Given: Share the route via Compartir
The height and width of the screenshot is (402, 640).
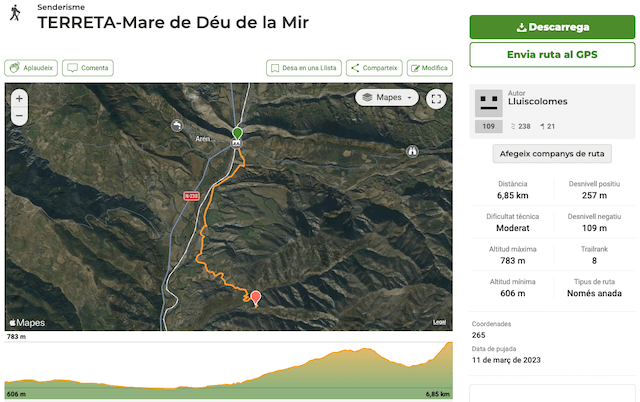Looking at the screenshot, I should [x=374, y=68].
